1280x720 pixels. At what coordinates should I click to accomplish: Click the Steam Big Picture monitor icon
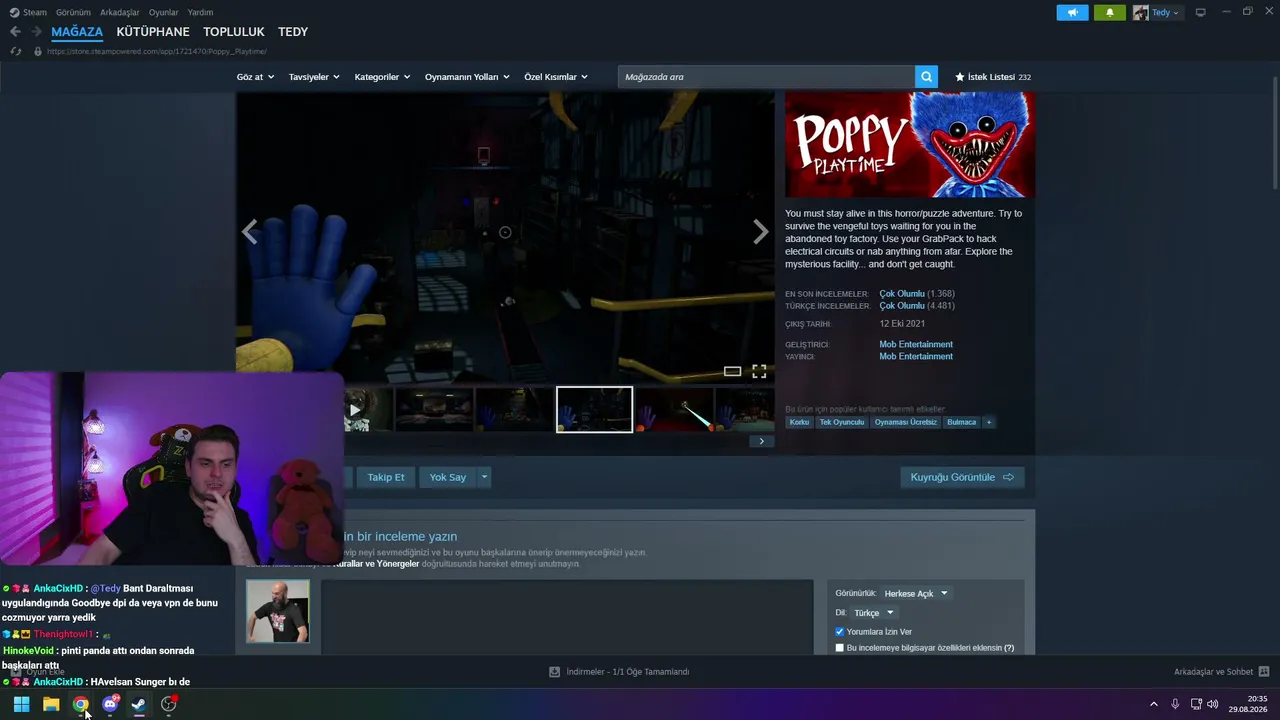click(x=1200, y=13)
